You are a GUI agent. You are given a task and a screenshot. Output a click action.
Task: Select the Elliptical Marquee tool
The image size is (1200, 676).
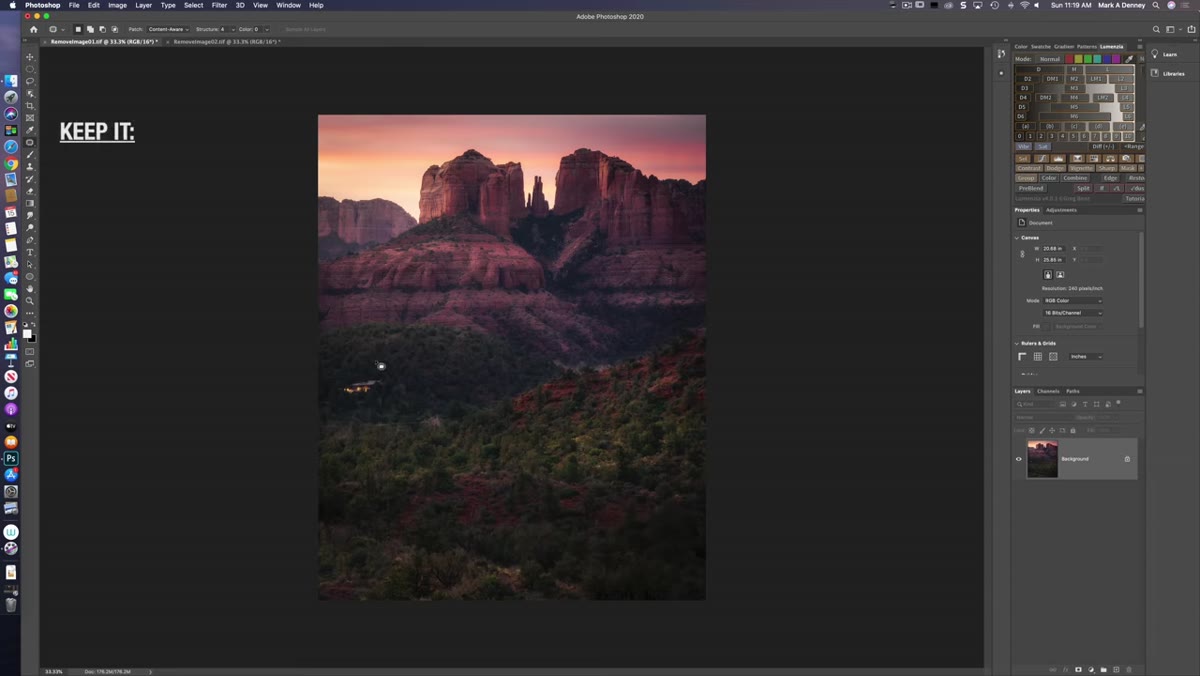pyautogui.click(x=30, y=68)
